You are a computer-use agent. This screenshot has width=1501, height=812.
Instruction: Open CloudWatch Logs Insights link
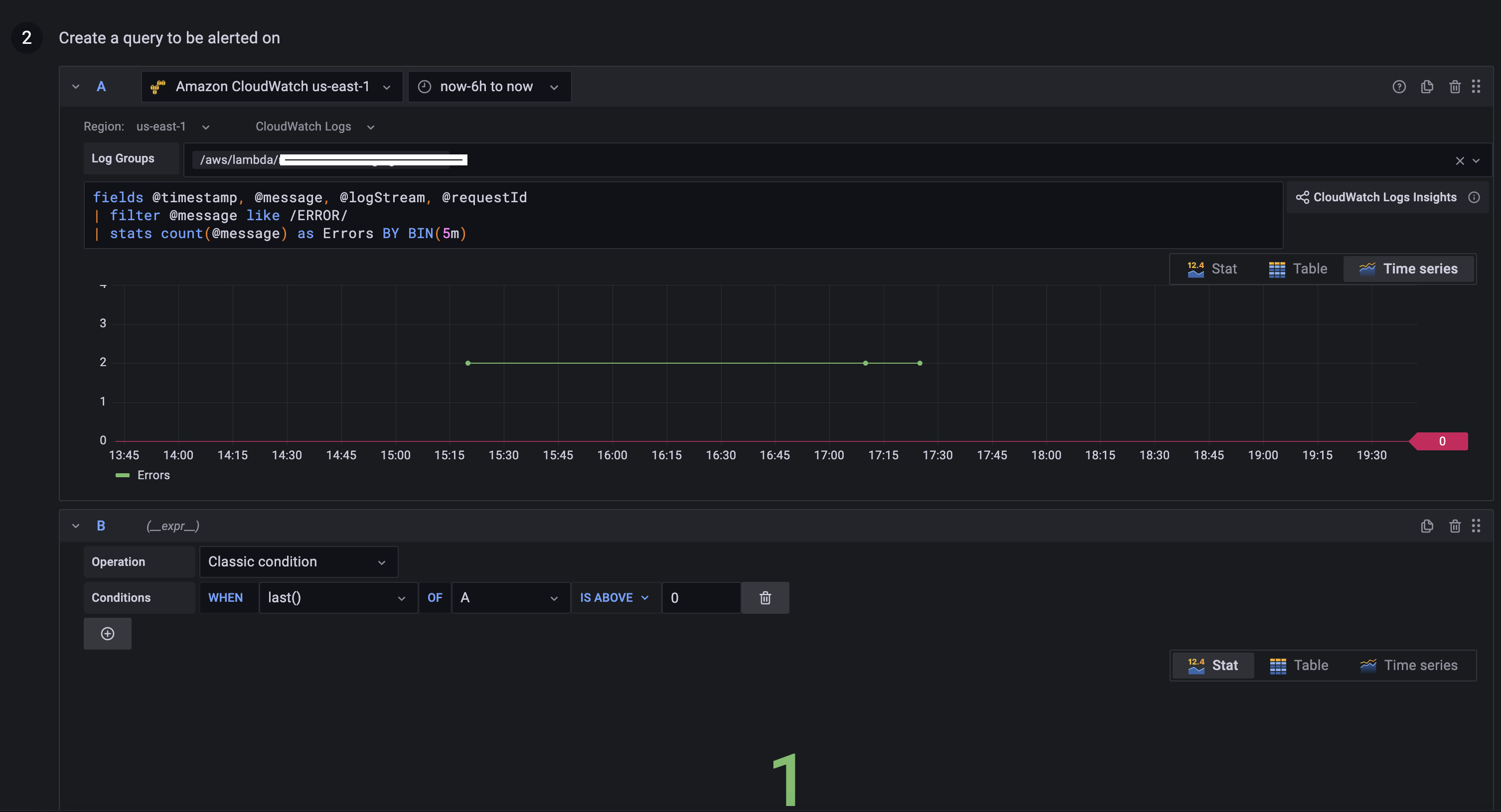[x=1376, y=197]
